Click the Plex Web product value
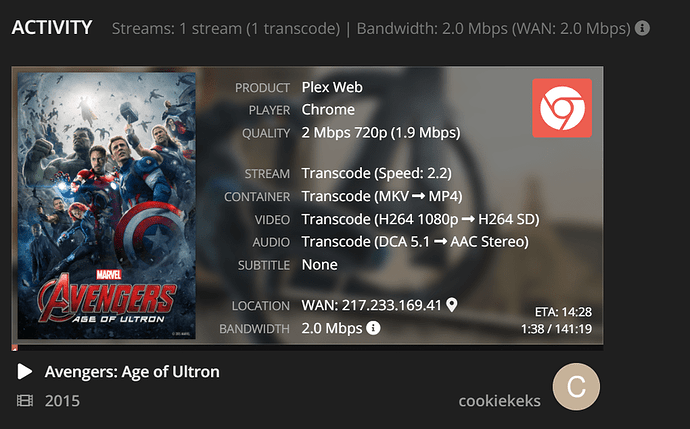690x429 pixels. (332, 88)
